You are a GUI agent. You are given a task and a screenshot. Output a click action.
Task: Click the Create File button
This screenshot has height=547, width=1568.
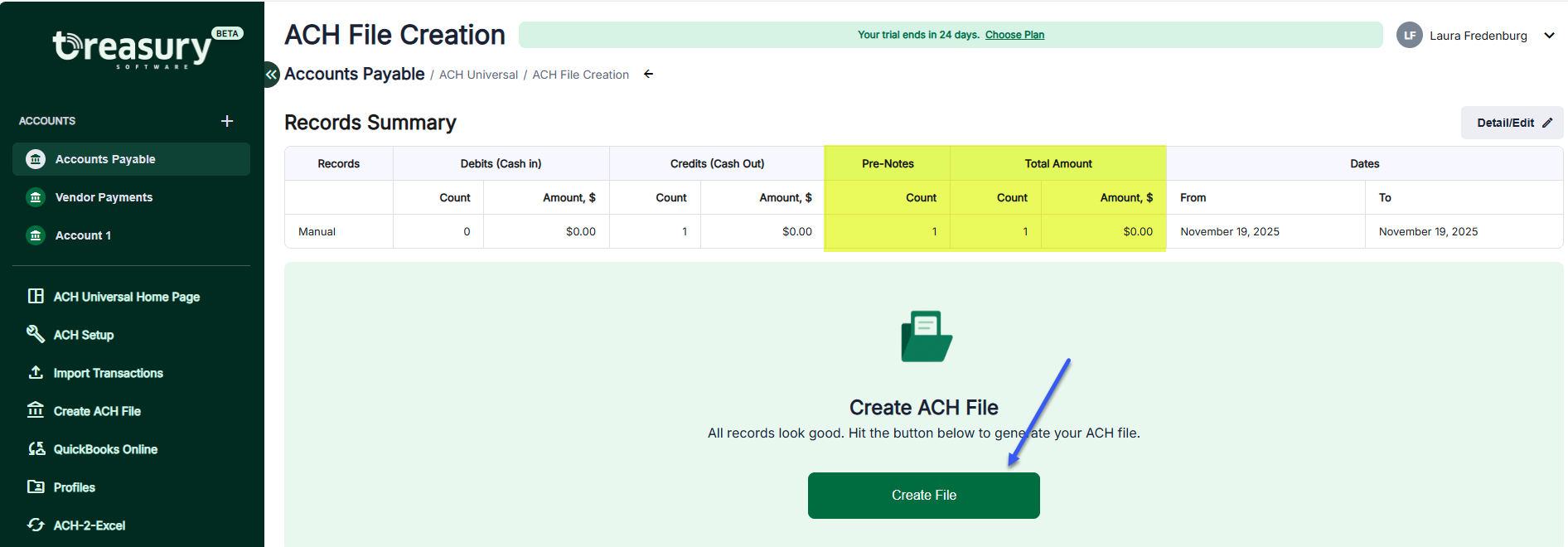coord(923,496)
